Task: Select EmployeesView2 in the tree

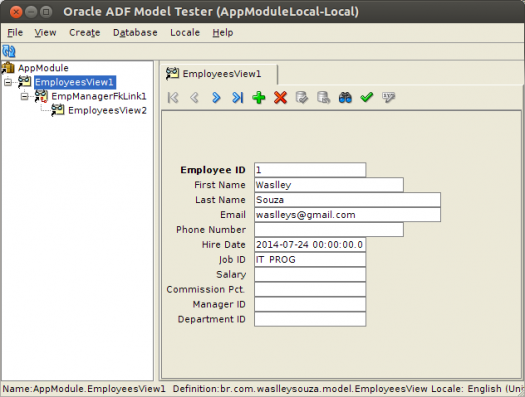Action: click(x=107, y=110)
